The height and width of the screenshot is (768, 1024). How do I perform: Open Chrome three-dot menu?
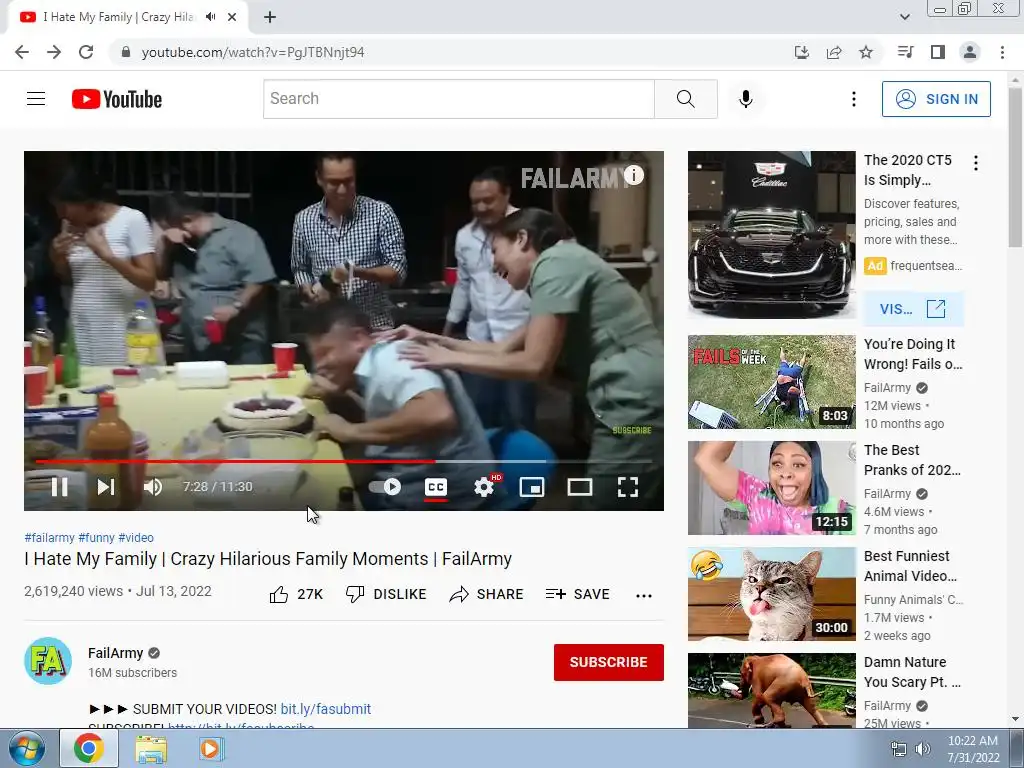click(1002, 52)
